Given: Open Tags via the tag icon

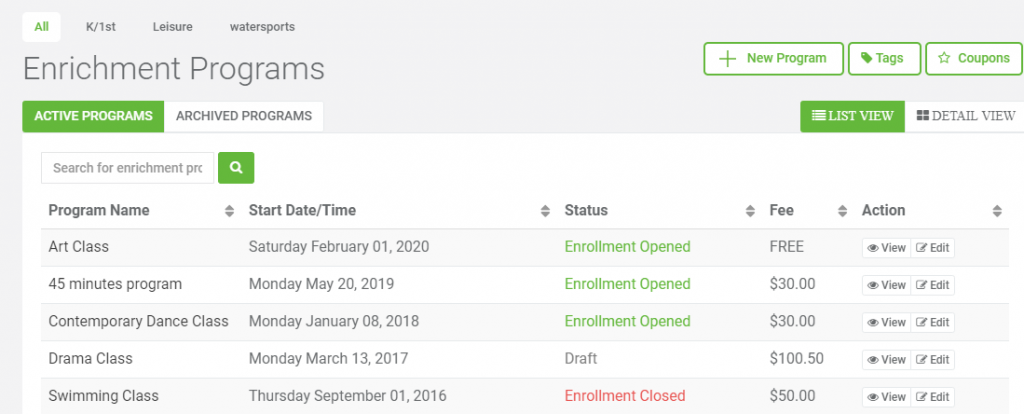Looking at the screenshot, I should click(x=867, y=58).
